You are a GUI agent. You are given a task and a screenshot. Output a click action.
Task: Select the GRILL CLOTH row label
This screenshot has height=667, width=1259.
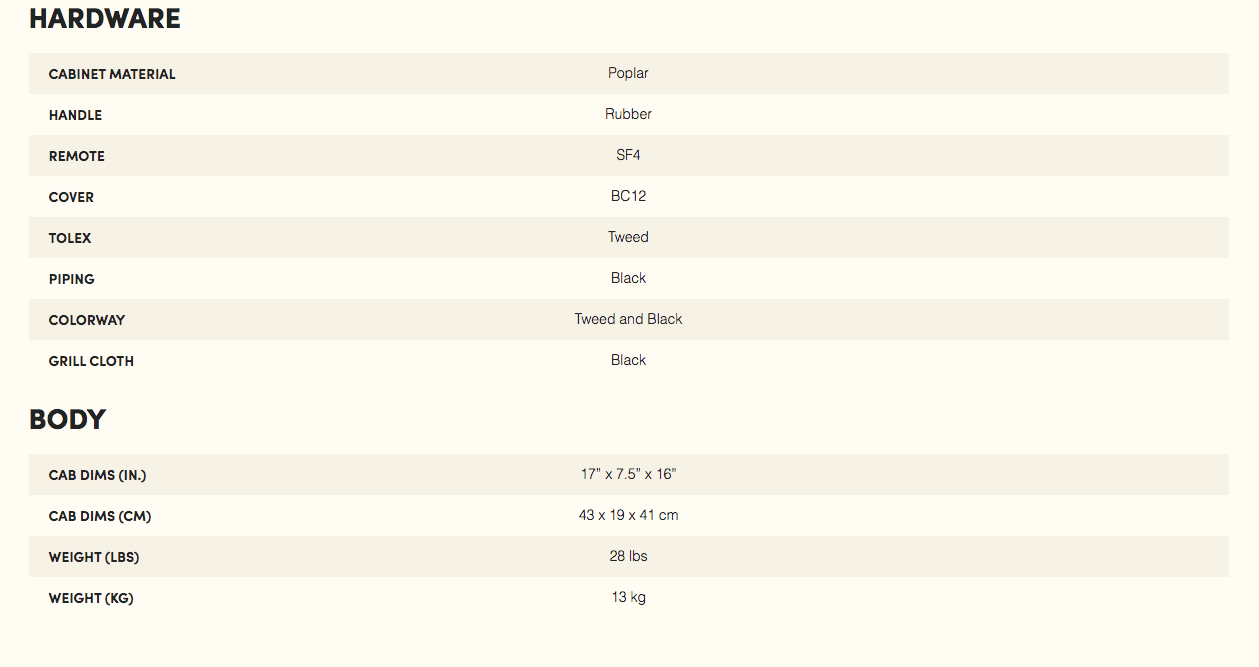click(x=91, y=361)
